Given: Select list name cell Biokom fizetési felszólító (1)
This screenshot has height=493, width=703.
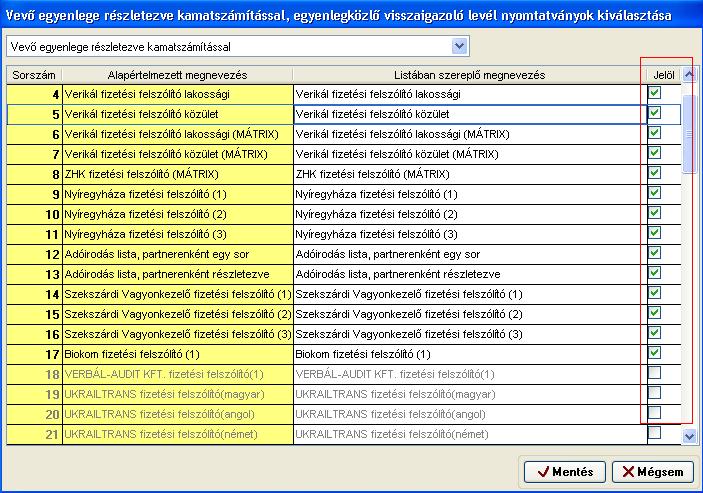Looking at the screenshot, I should (470, 354).
